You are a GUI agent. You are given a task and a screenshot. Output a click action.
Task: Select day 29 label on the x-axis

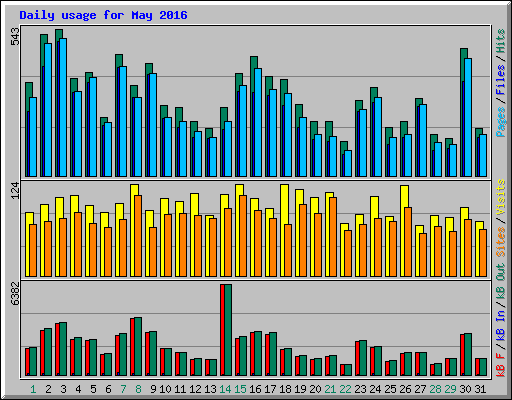[450, 389]
